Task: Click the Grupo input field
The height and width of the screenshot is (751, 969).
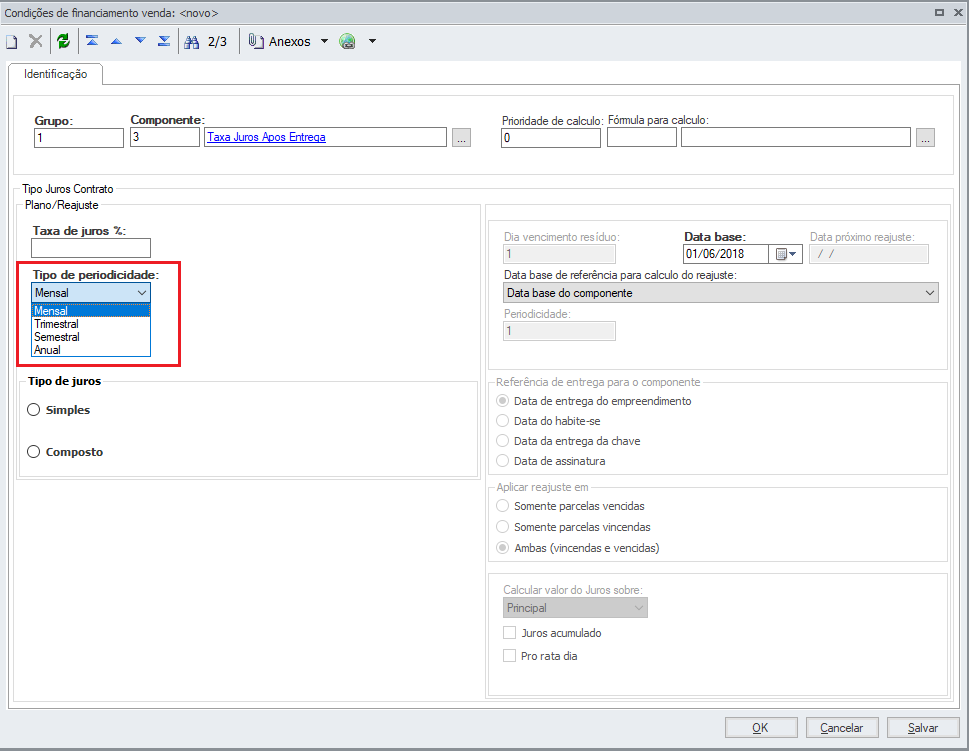Action: pos(79,138)
